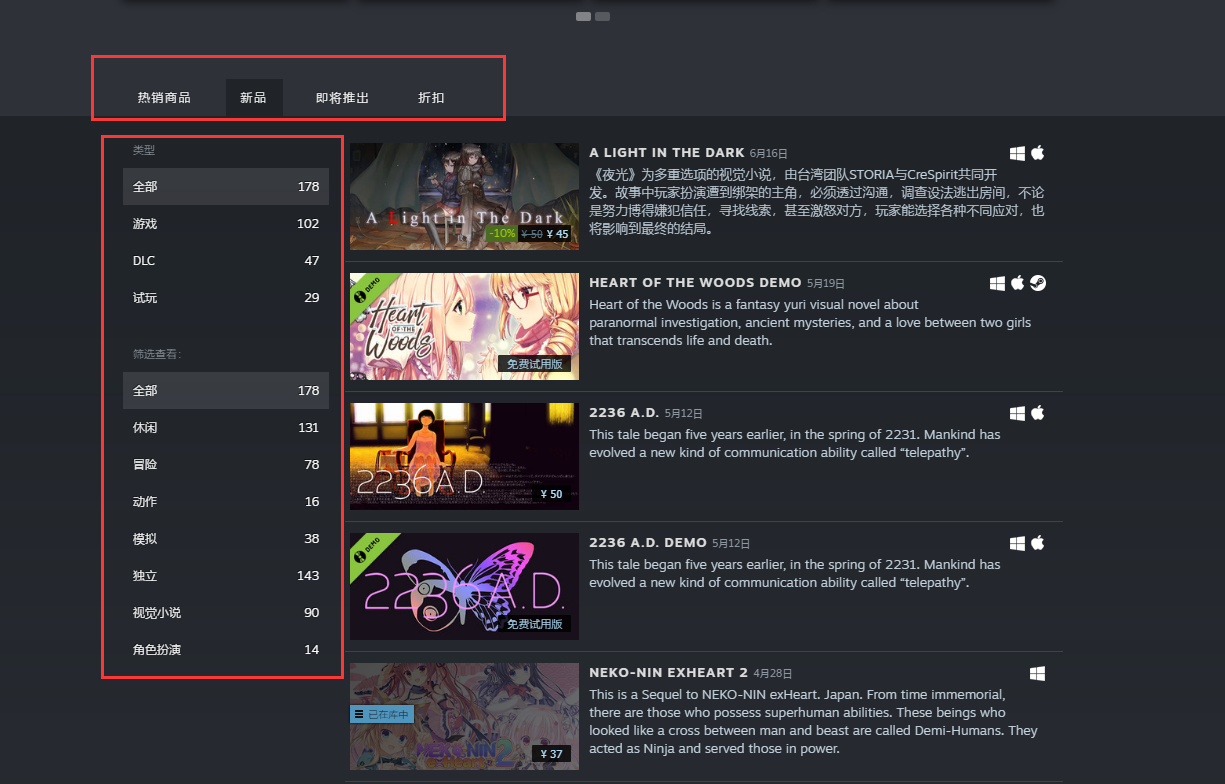Viewport: 1225px width, 784px height.
Task: Click the HEART OF THE WOODS DEMO title
Action: [x=695, y=283]
